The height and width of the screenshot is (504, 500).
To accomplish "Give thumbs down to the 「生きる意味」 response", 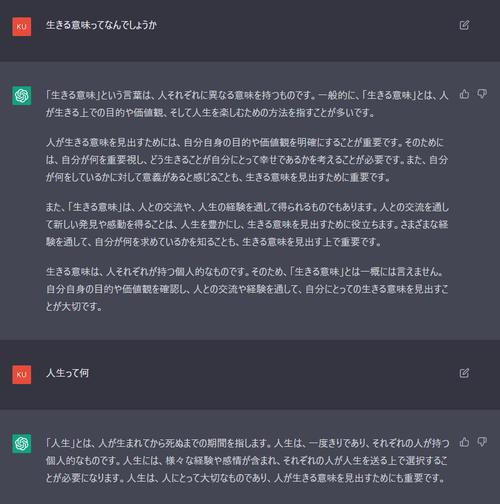I will (x=482, y=94).
